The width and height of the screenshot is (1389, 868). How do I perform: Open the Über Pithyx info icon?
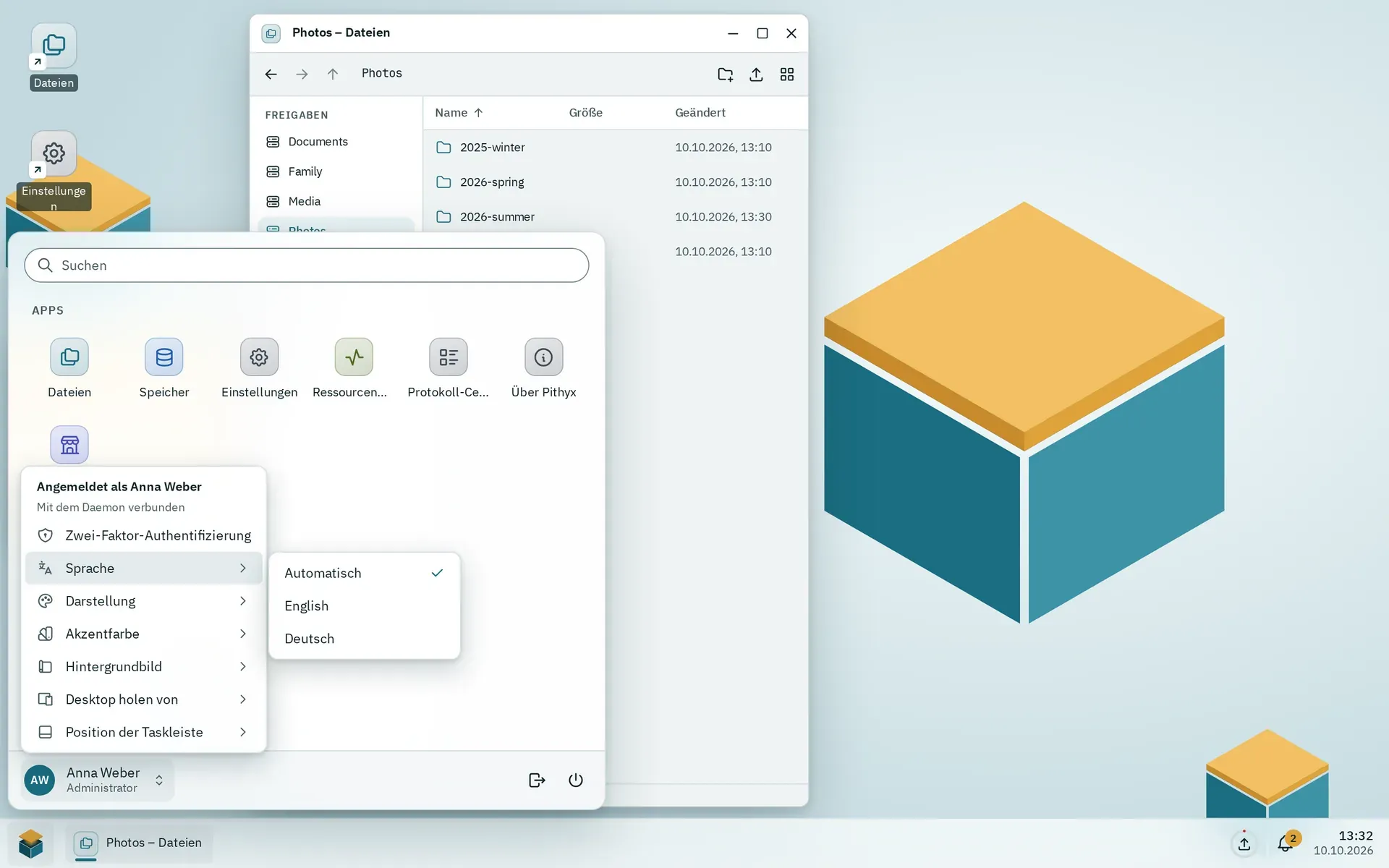[543, 357]
